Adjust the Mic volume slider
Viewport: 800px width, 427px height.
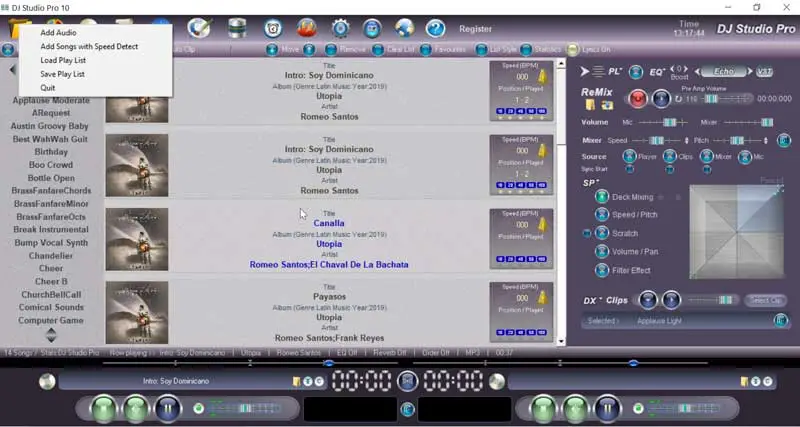pos(663,122)
